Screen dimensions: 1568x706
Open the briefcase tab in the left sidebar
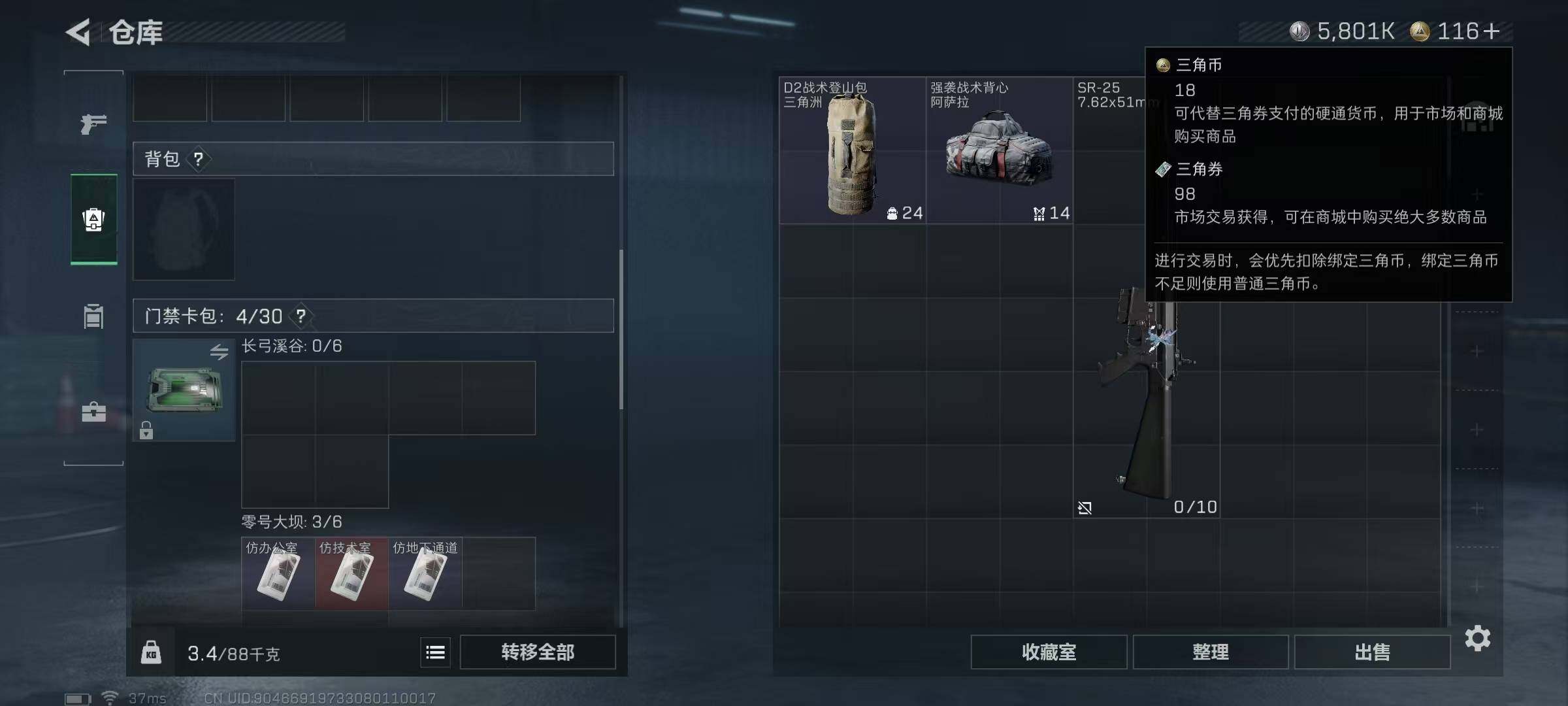(93, 412)
